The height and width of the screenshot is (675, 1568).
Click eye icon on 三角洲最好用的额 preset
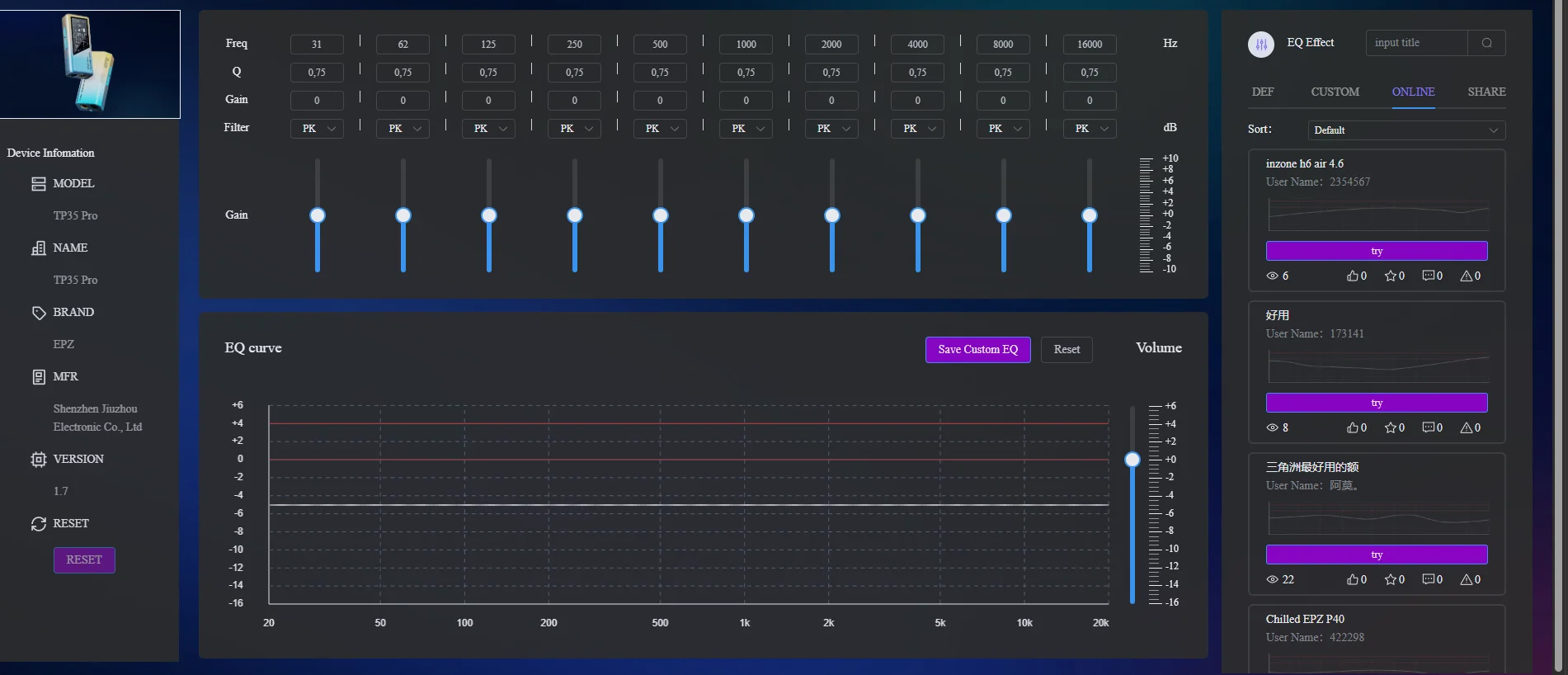tap(1272, 579)
